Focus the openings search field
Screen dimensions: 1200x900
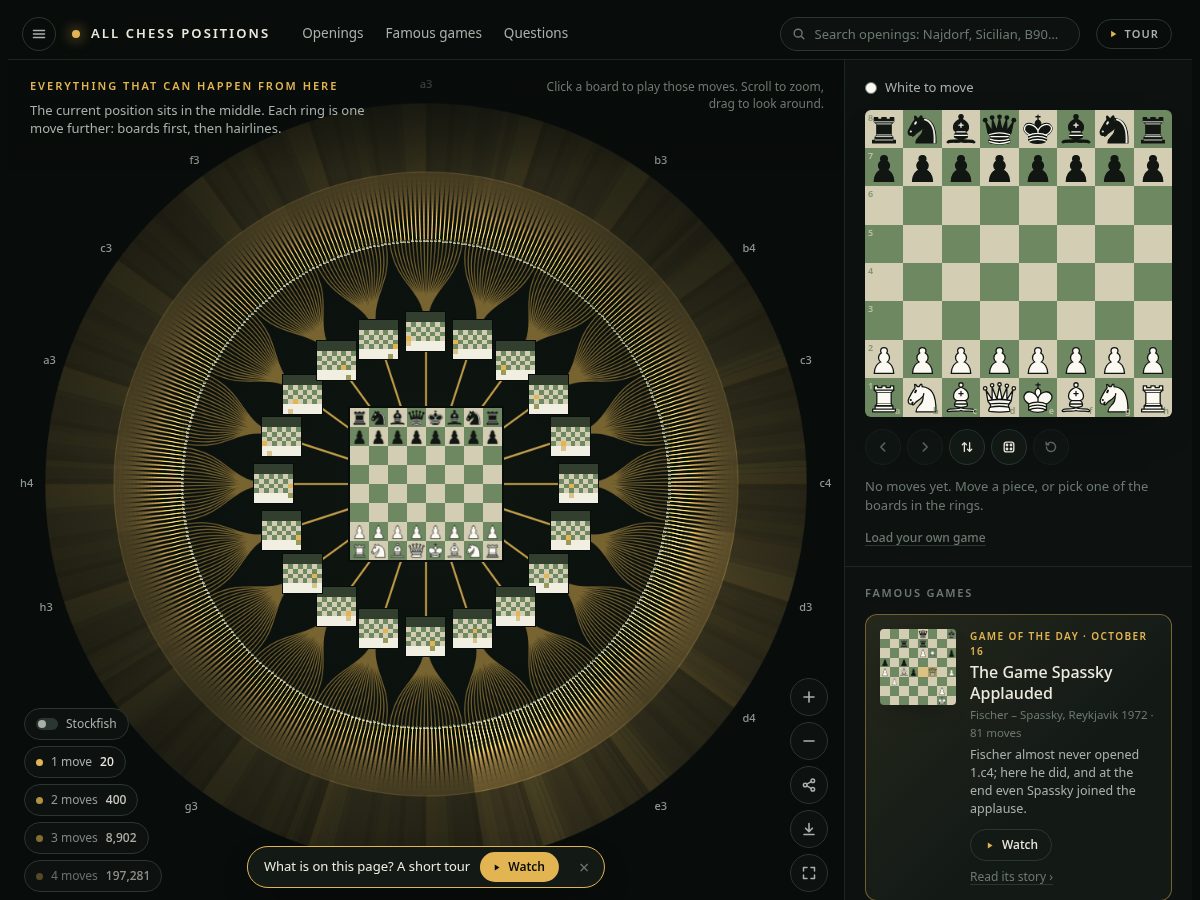click(x=930, y=34)
